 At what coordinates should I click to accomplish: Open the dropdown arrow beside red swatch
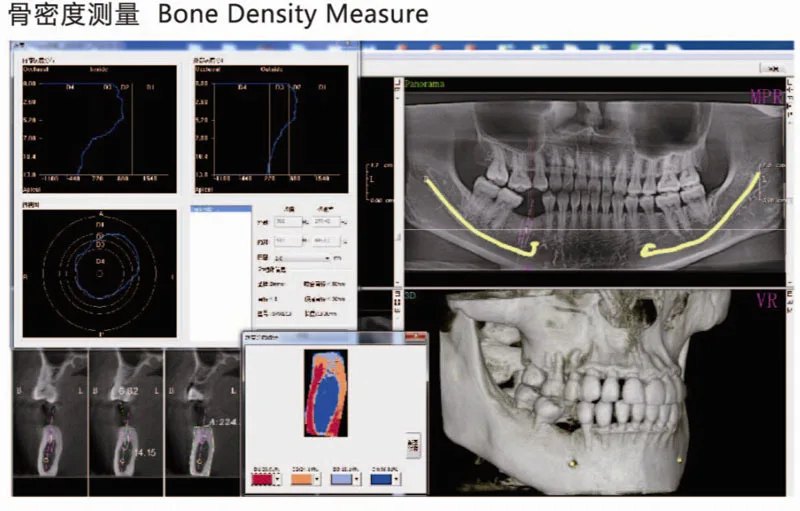tap(277, 479)
